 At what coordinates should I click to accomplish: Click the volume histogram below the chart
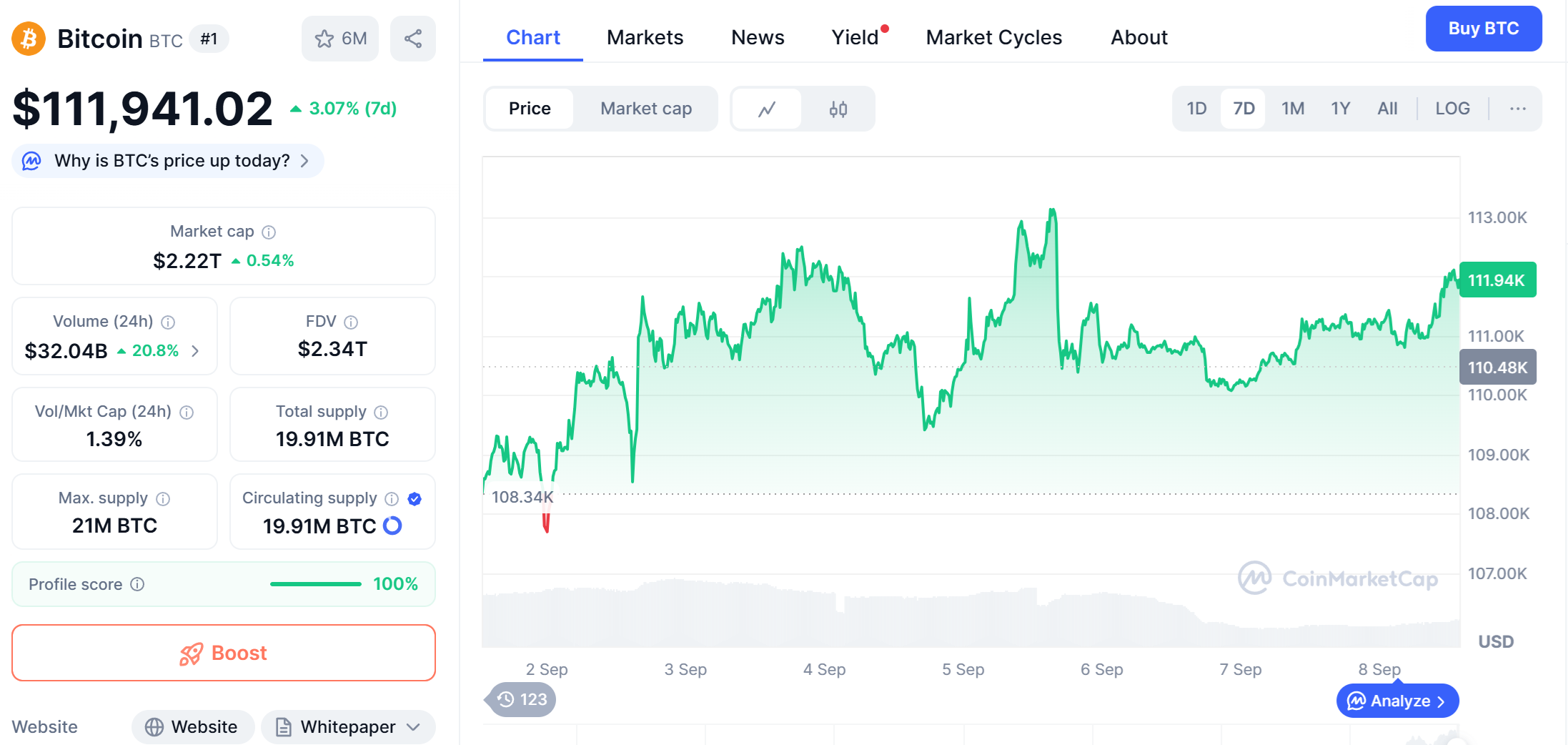971,613
